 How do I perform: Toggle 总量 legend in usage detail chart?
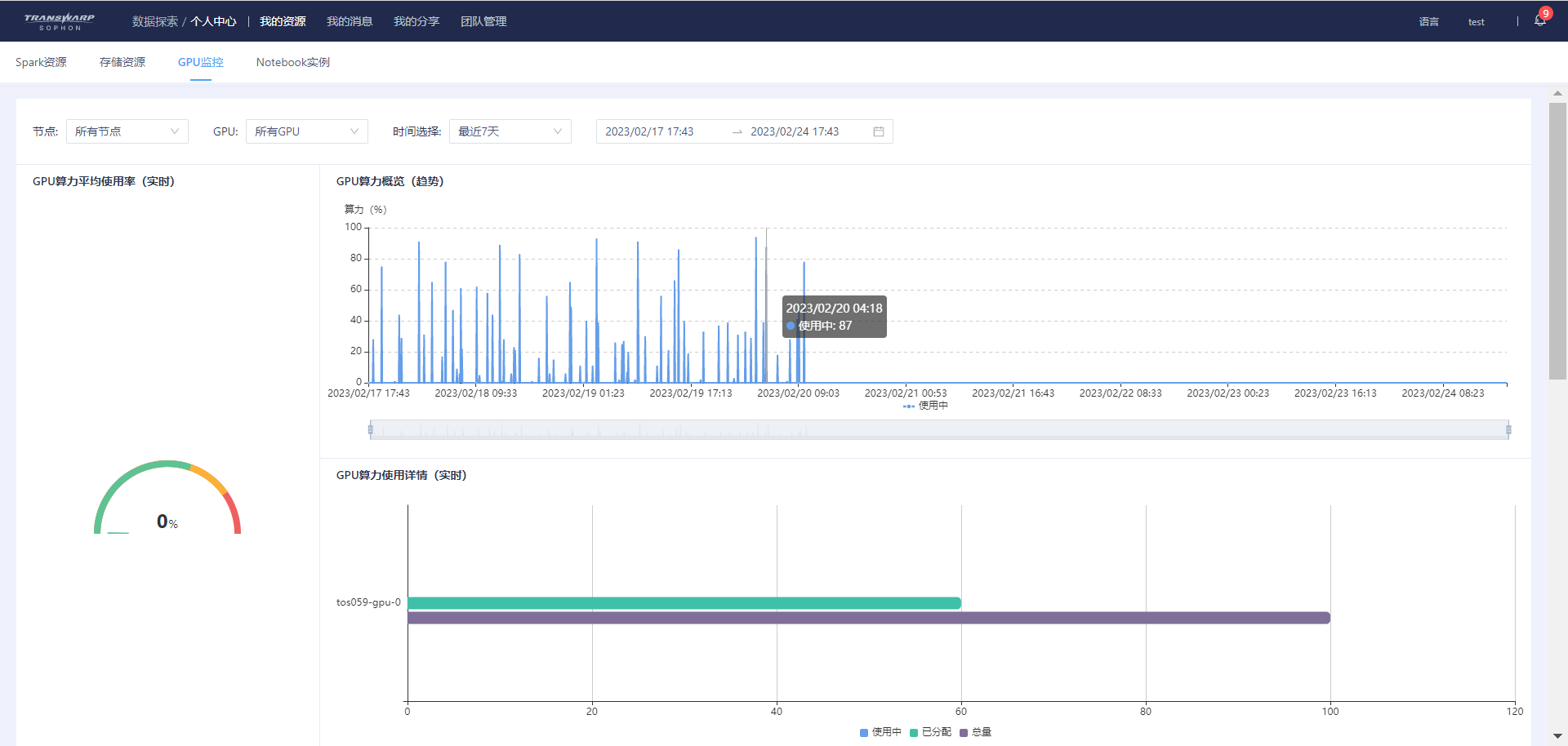(x=975, y=732)
